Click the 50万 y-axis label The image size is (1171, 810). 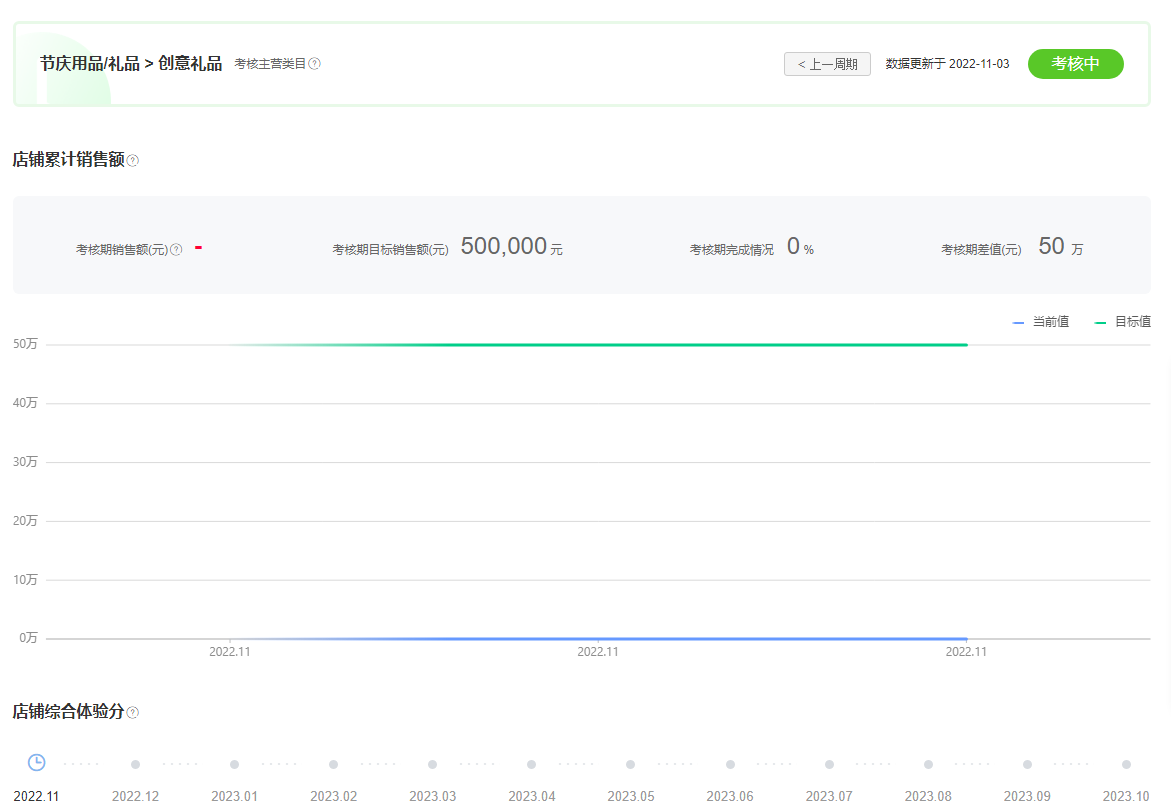(x=25, y=344)
